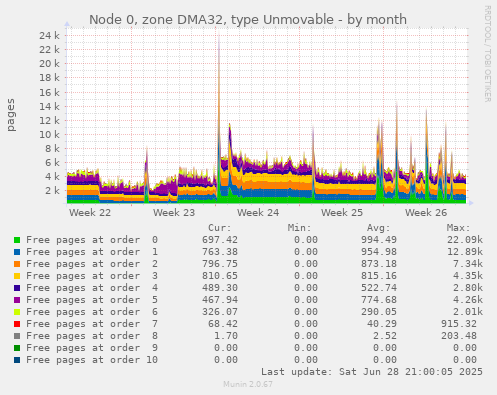Click the current value 810.65
The height and width of the screenshot is (395, 497).
[220, 276]
